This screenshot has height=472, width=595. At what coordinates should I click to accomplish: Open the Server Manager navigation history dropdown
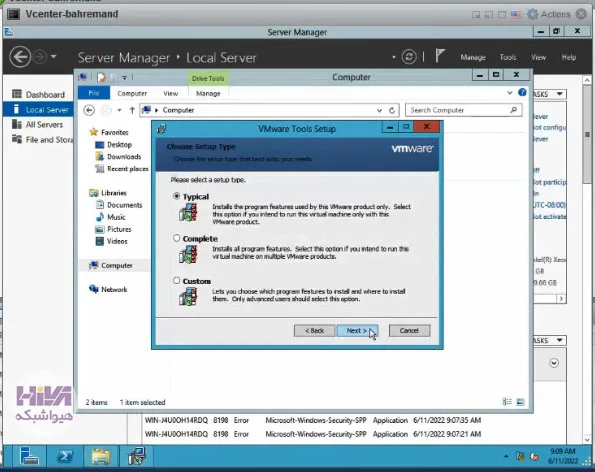[x=54, y=57]
